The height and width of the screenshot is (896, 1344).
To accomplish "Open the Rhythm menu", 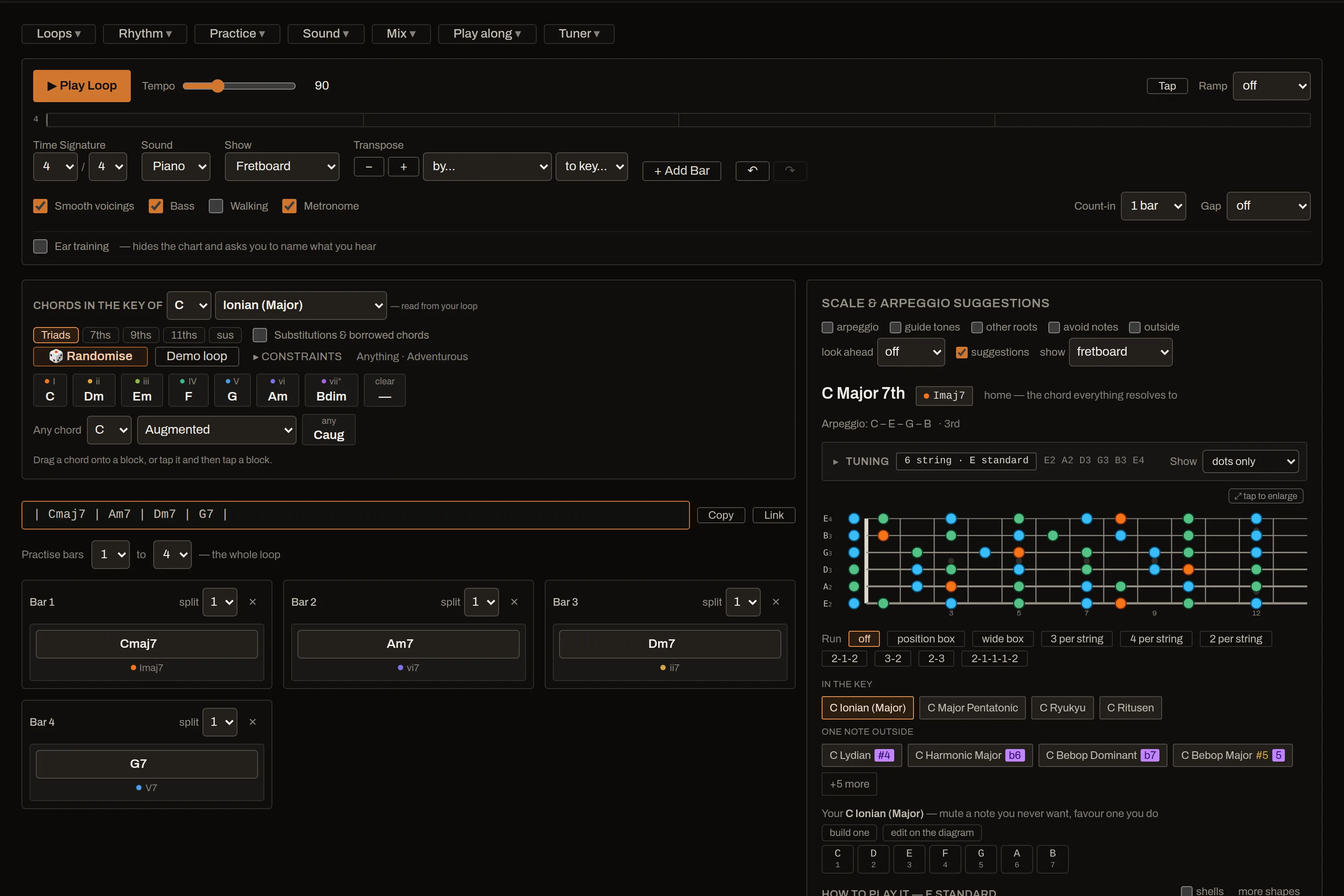I will (x=145, y=34).
